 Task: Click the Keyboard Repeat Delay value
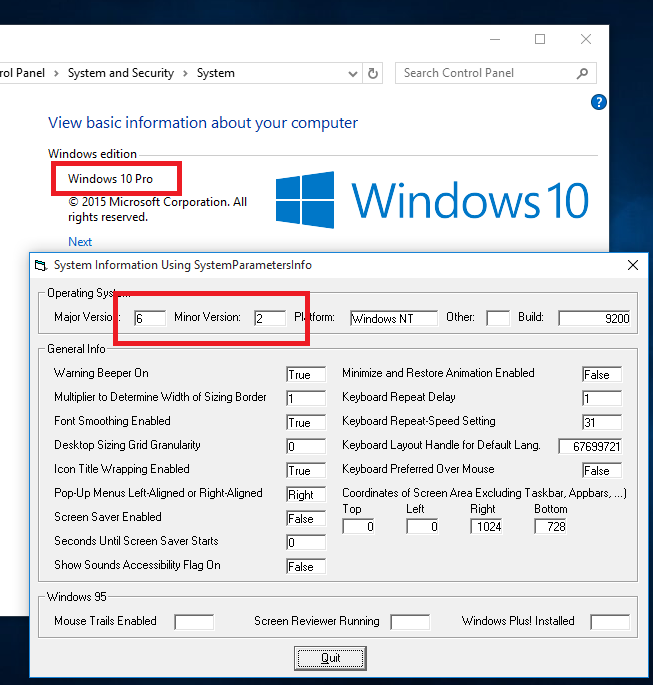point(602,398)
